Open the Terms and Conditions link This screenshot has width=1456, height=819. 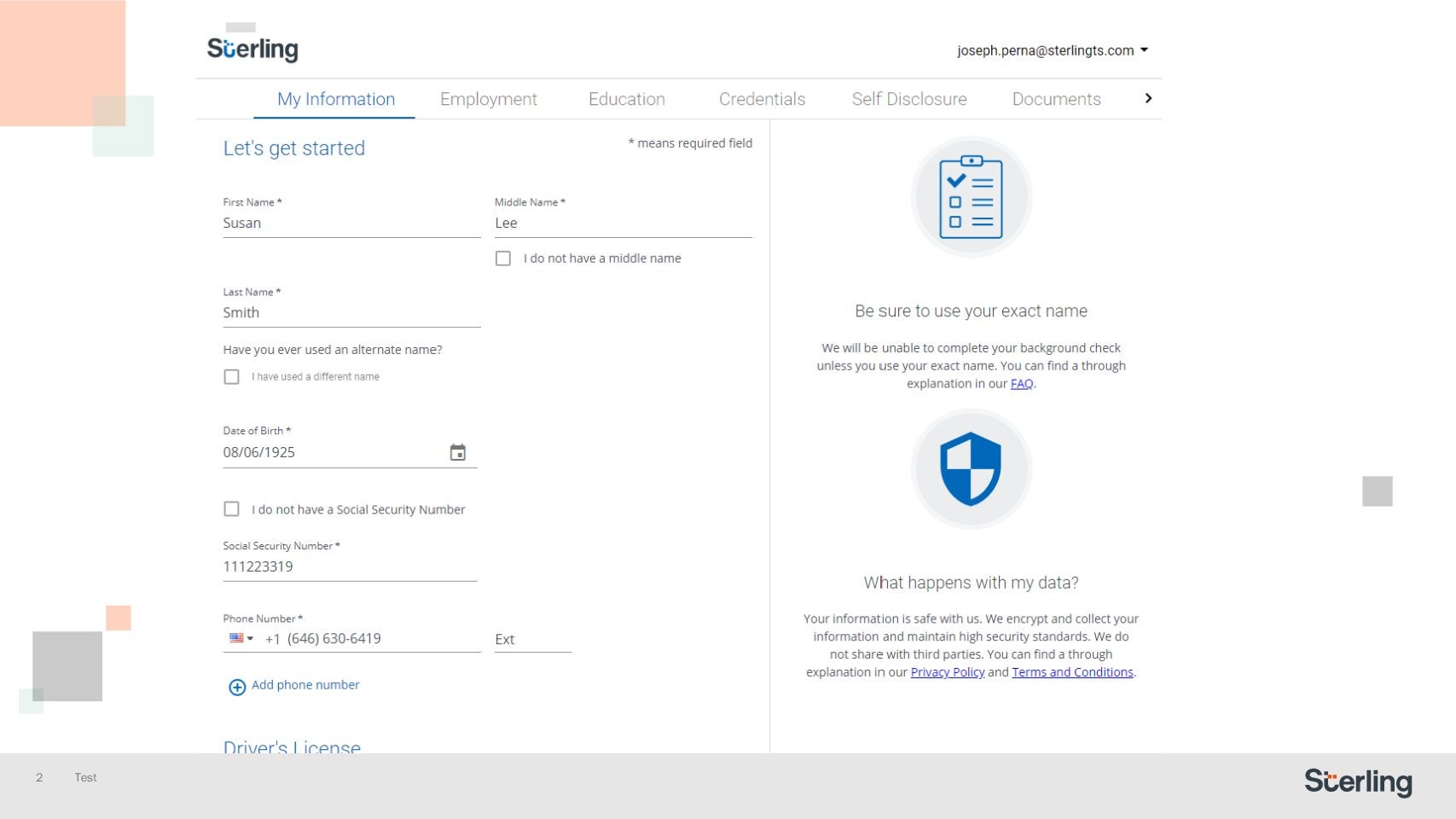[1073, 672]
